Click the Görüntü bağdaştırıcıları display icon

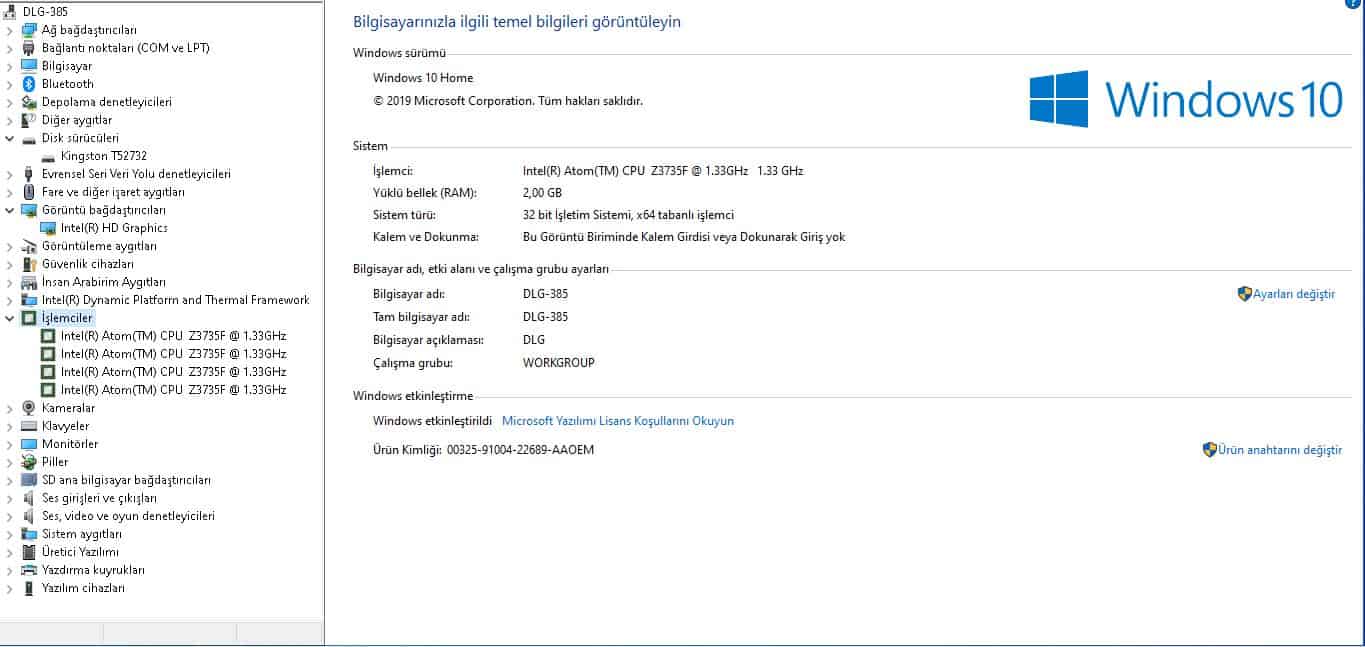pyautogui.click(x=29, y=210)
